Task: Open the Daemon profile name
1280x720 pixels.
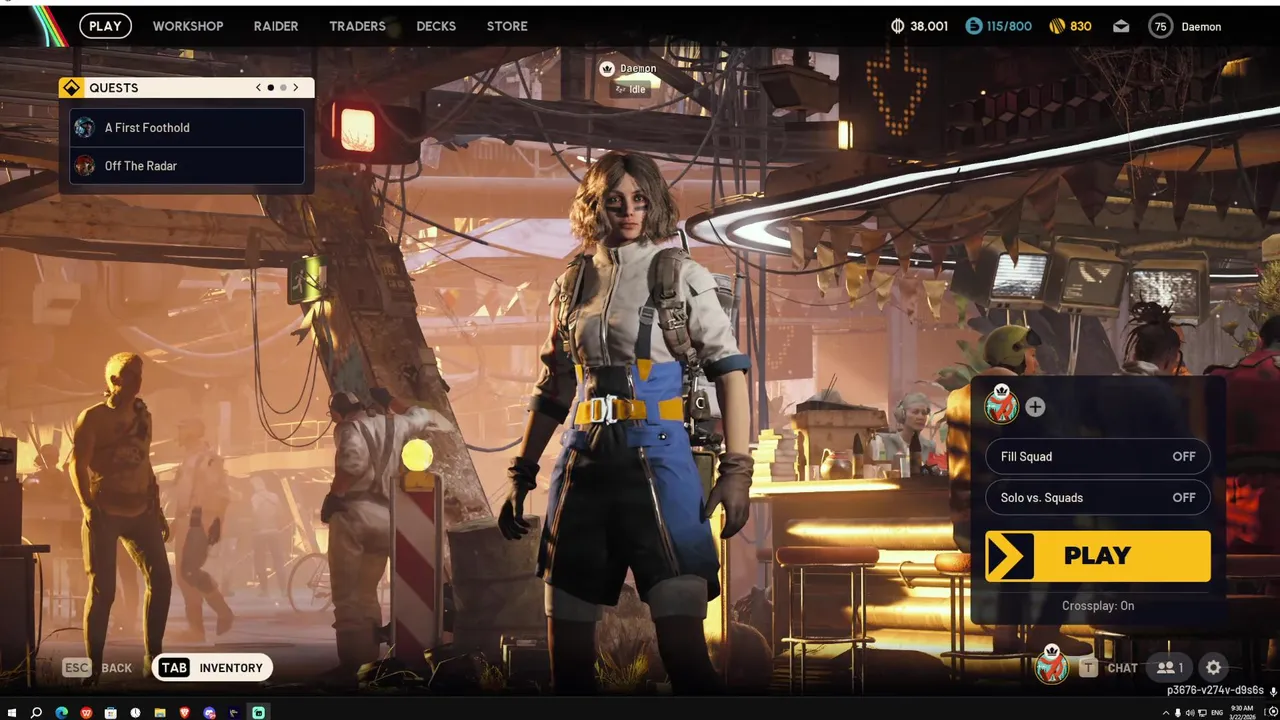Action: tap(1201, 27)
